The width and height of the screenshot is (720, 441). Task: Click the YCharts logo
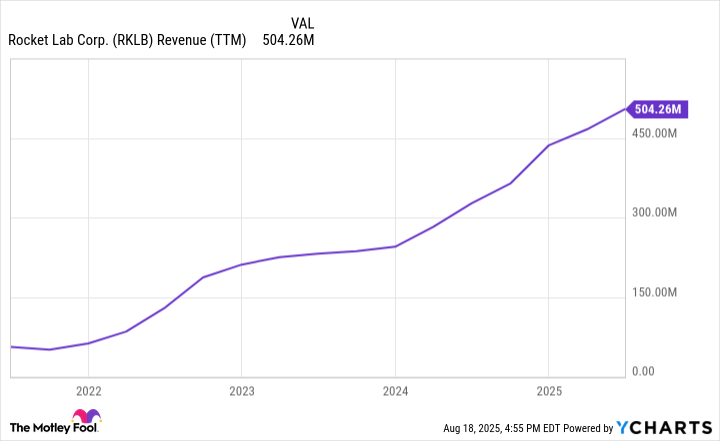coord(664,428)
